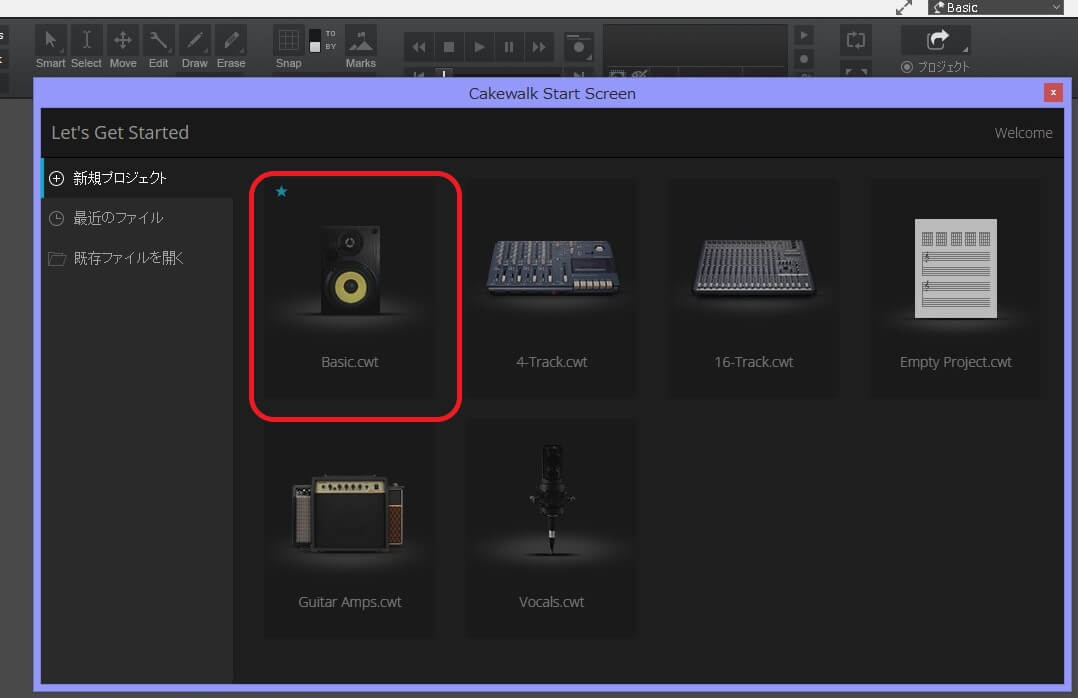Activate the Move tool
This screenshot has height=698, width=1078.
(122, 47)
